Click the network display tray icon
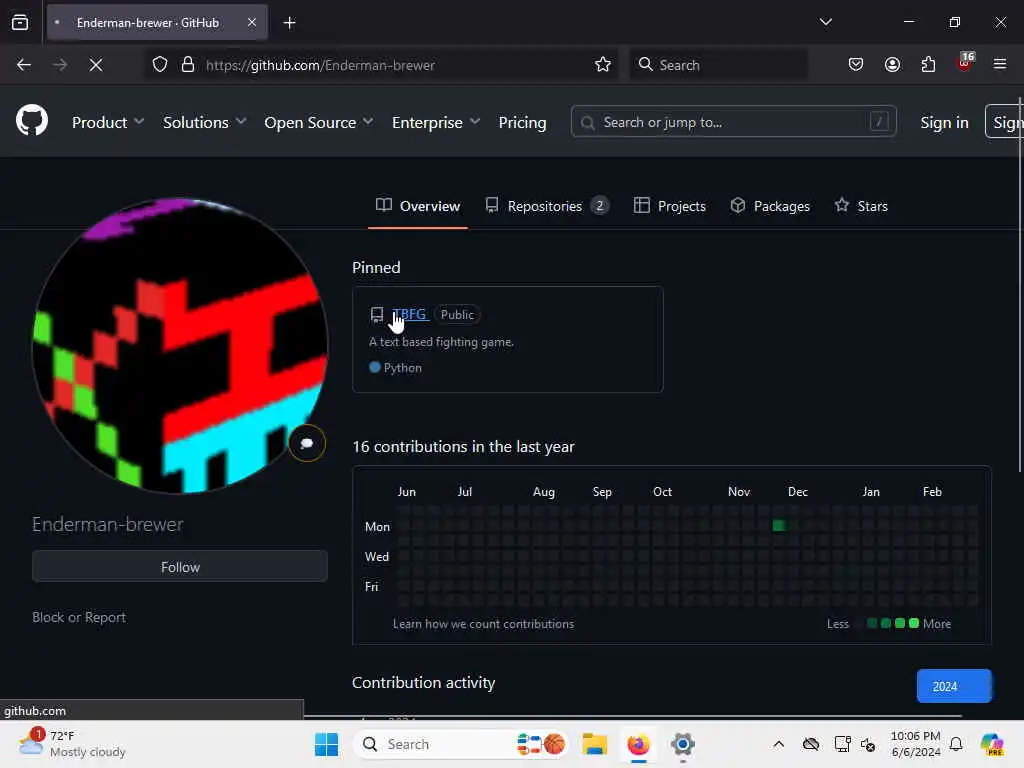 842,744
